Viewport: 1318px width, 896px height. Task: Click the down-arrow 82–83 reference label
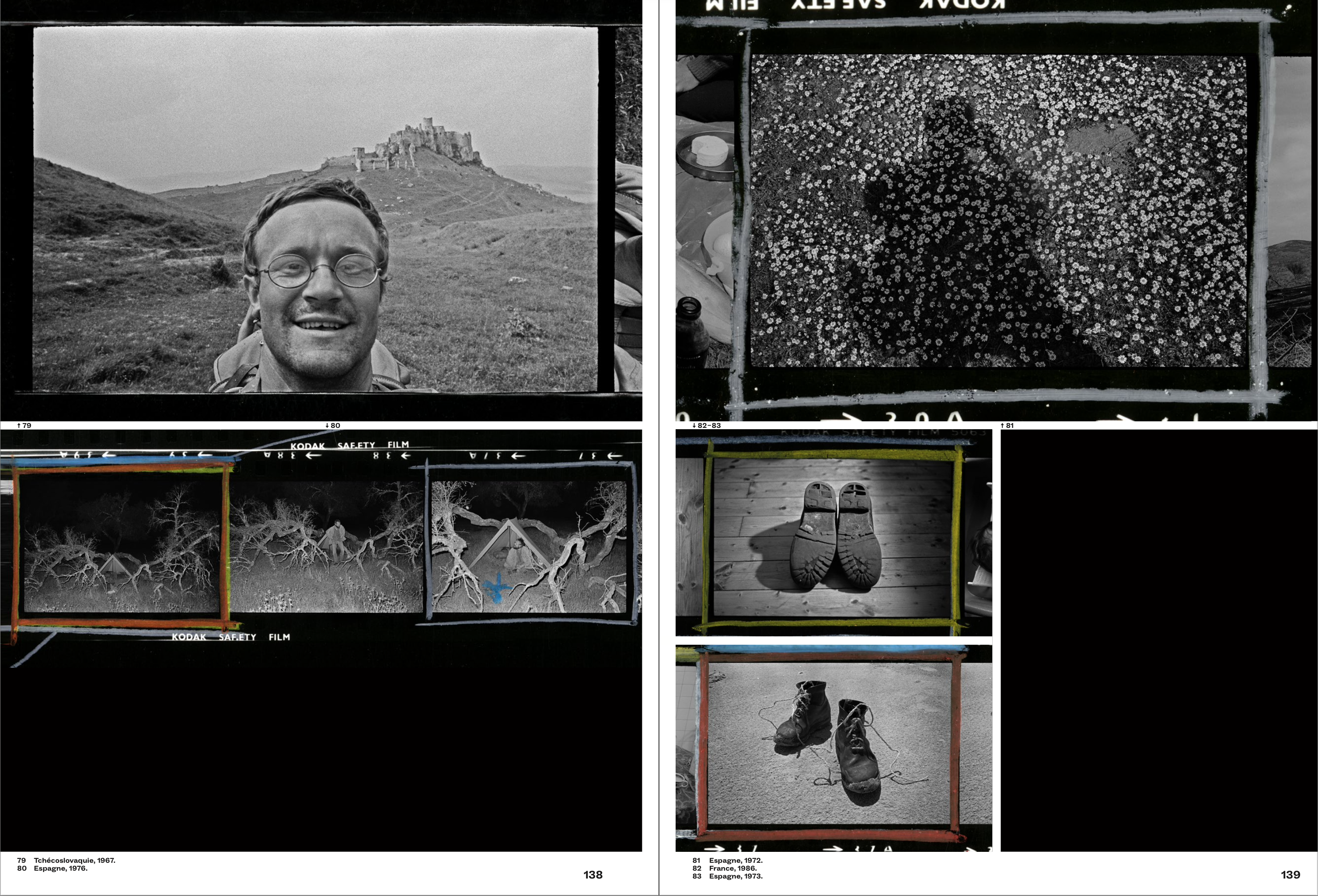point(706,426)
